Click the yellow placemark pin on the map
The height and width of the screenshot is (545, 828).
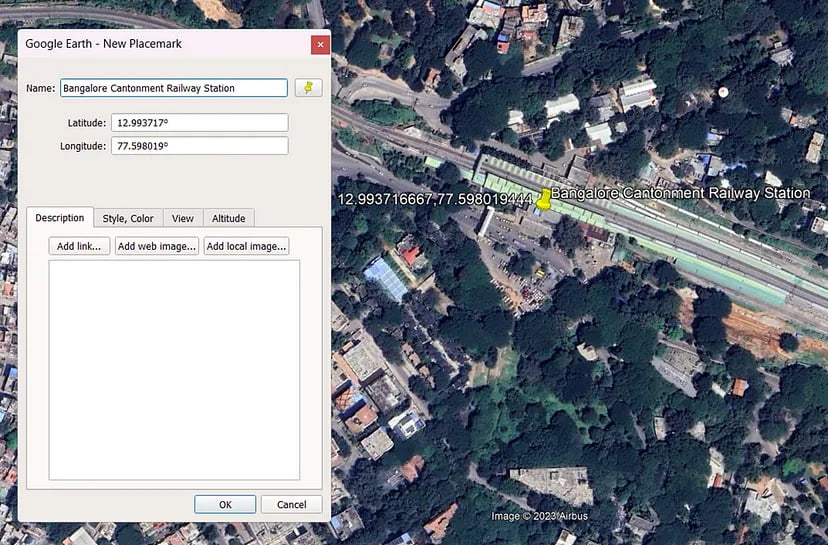[543, 200]
